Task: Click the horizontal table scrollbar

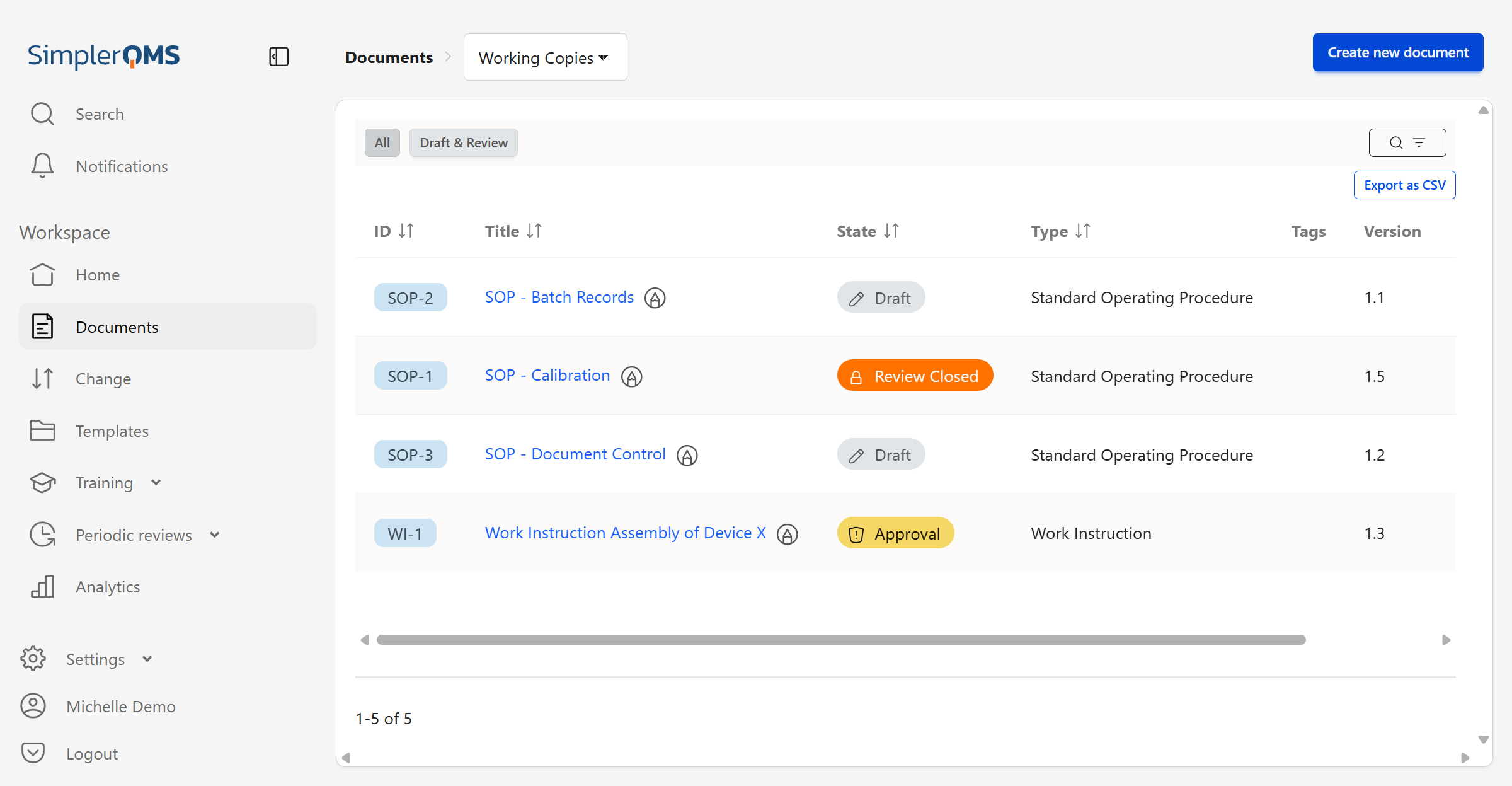Action: coord(840,640)
